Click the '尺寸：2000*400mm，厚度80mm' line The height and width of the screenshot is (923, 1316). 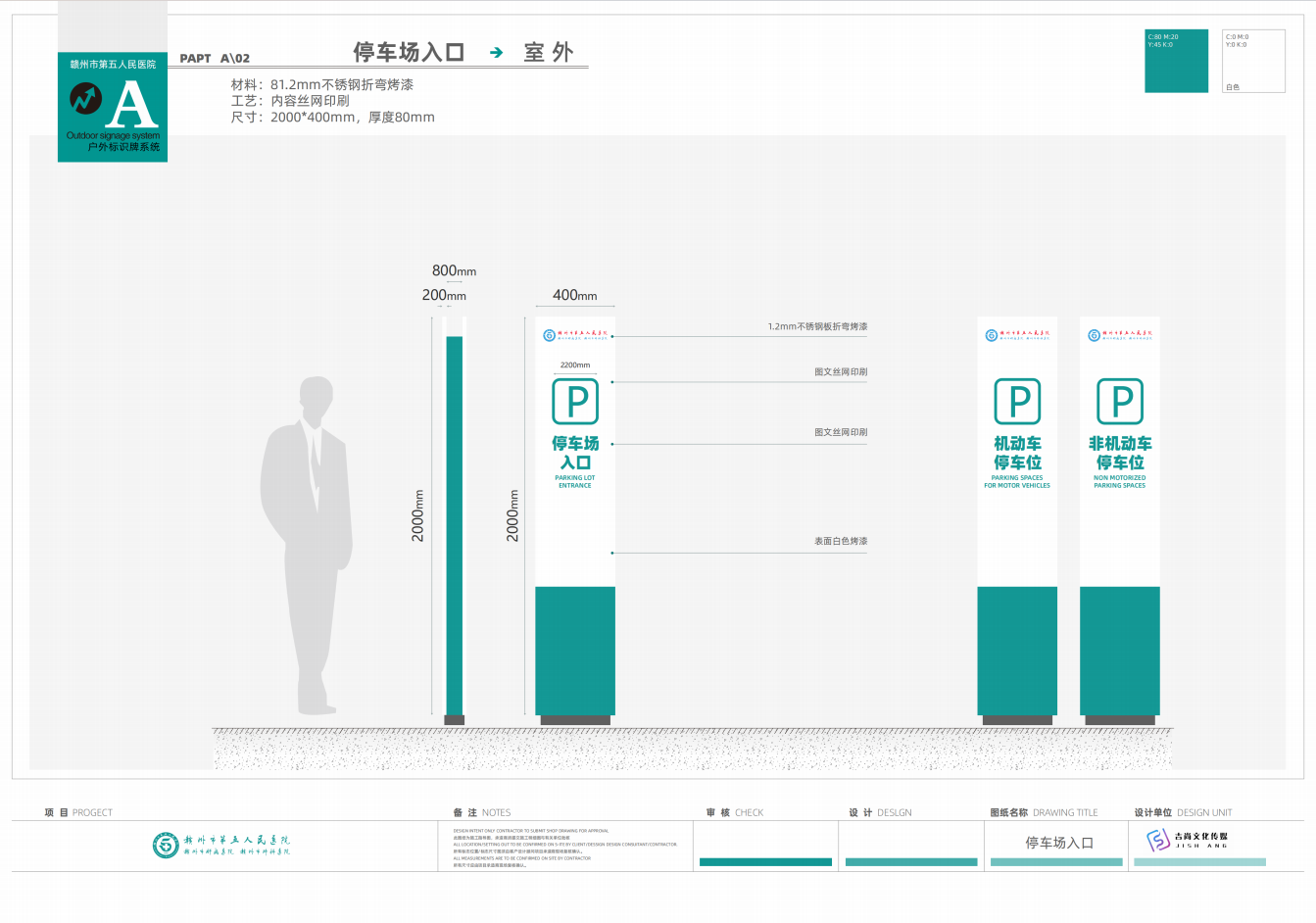click(x=333, y=118)
